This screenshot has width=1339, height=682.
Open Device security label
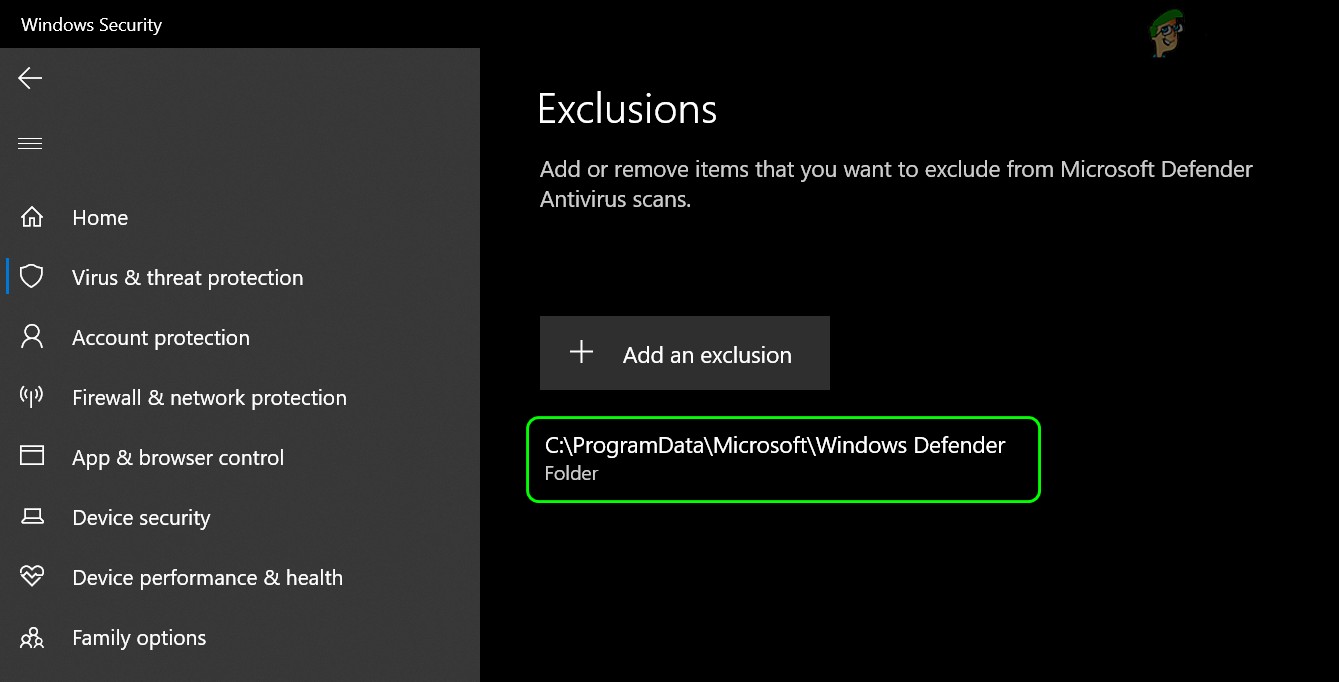[141, 518]
